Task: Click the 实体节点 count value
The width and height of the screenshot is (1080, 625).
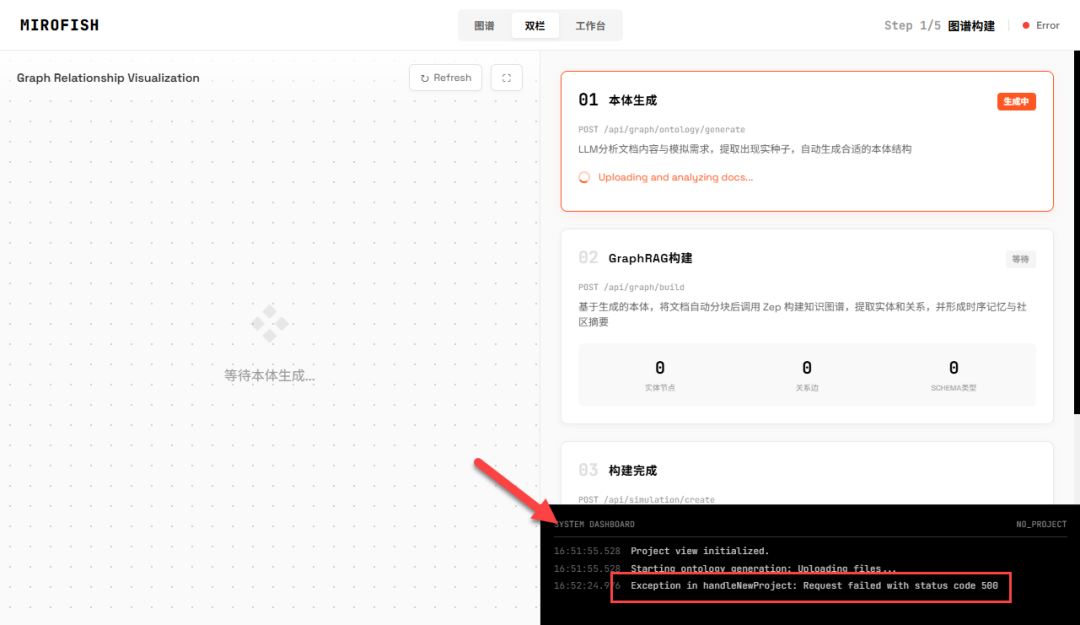Action: coord(660,367)
